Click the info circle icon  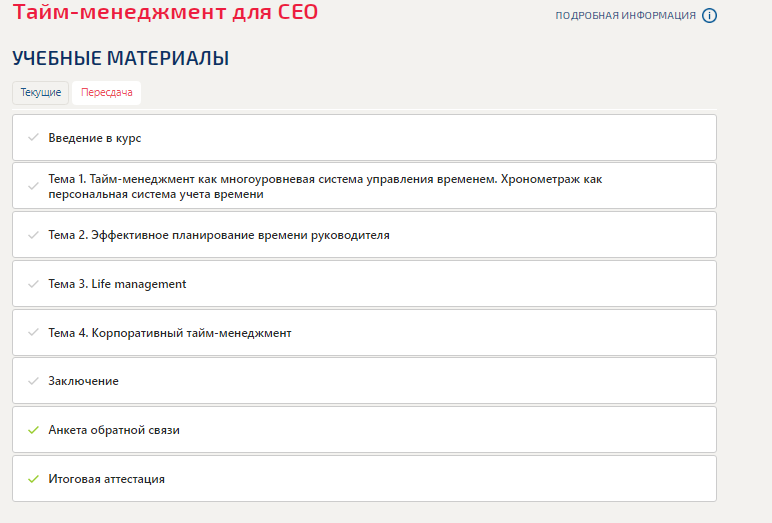709,16
